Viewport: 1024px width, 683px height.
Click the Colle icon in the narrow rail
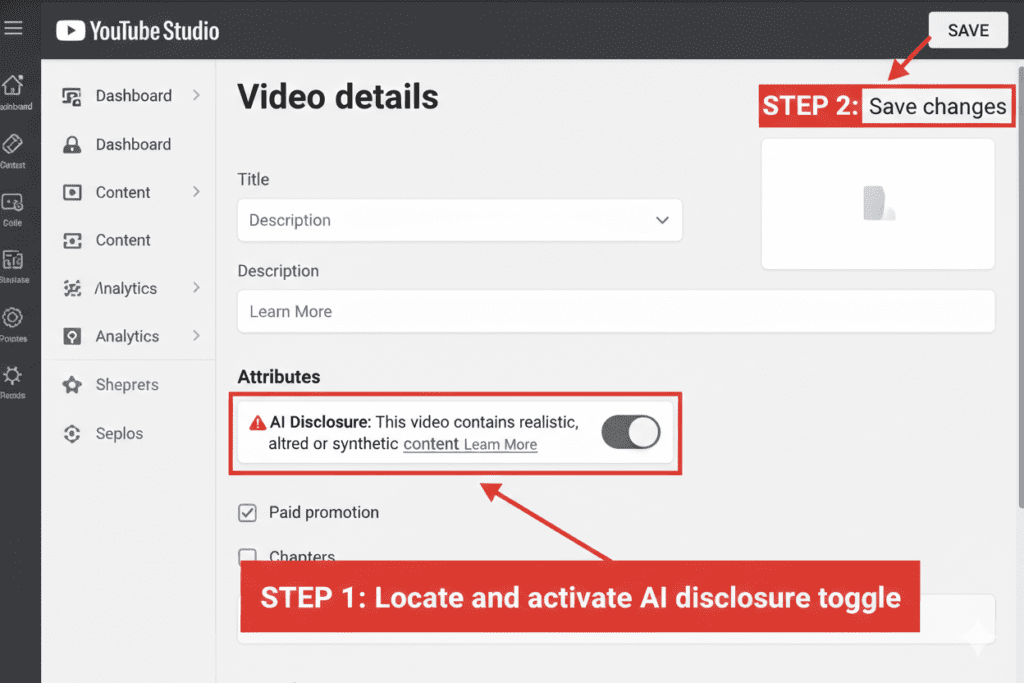(12, 202)
